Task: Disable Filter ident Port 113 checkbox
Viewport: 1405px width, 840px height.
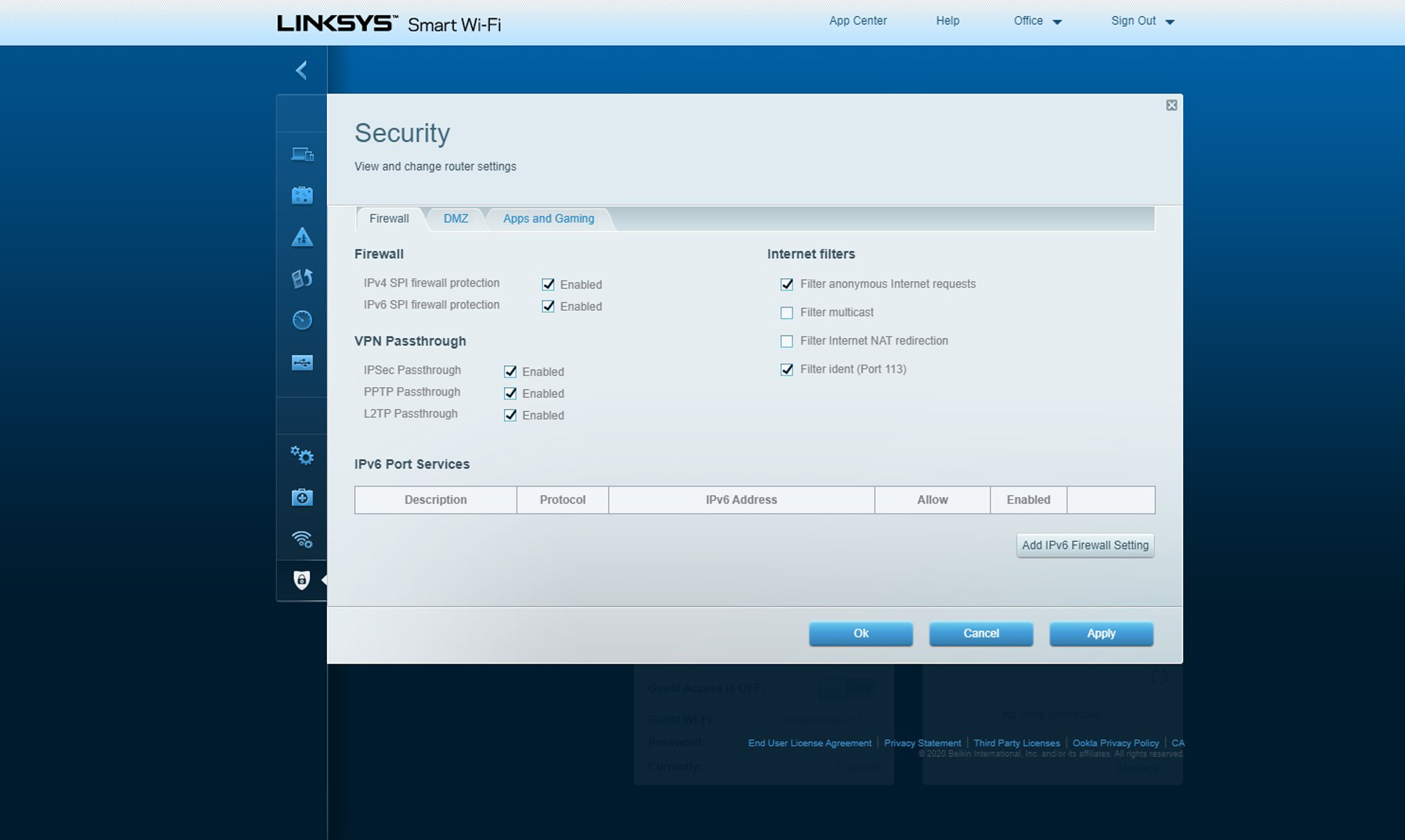Action: (788, 369)
